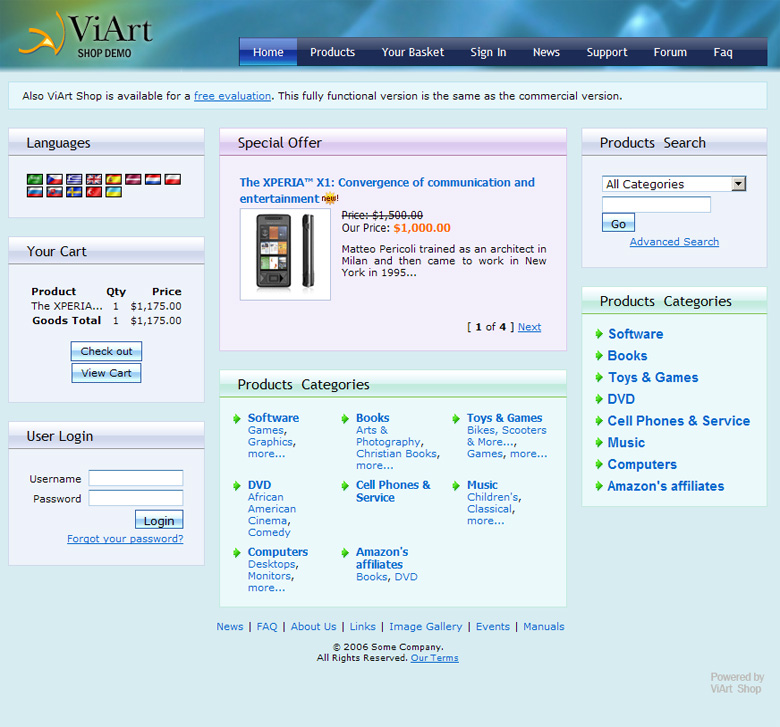Open the Forum navigation item
This screenshot has width=780, height=727.
coord(670,52)
